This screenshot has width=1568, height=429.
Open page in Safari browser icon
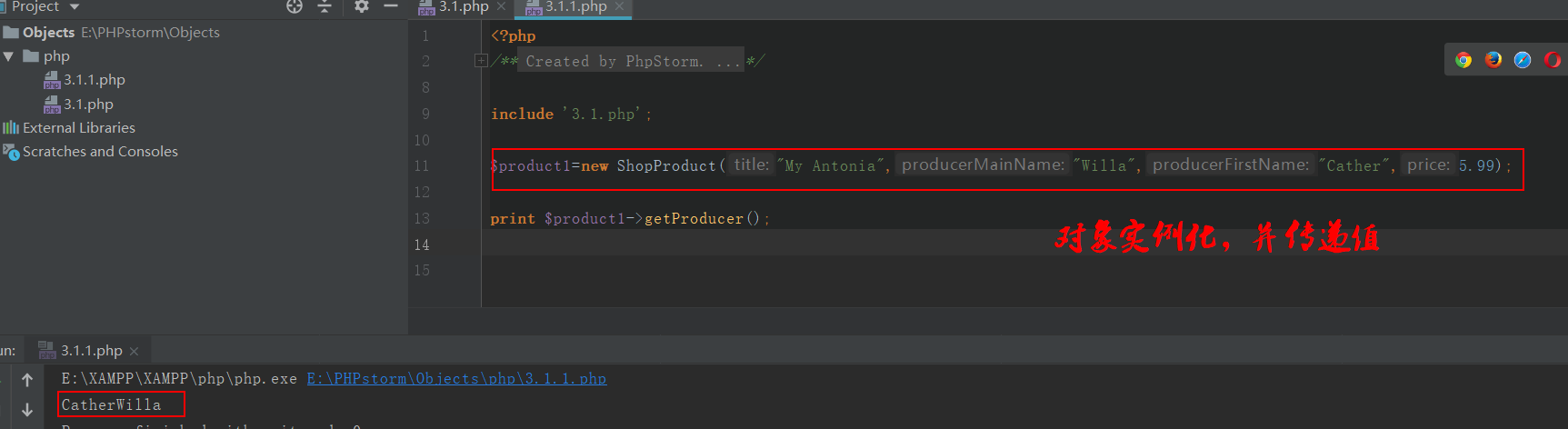pos(1523,60)
